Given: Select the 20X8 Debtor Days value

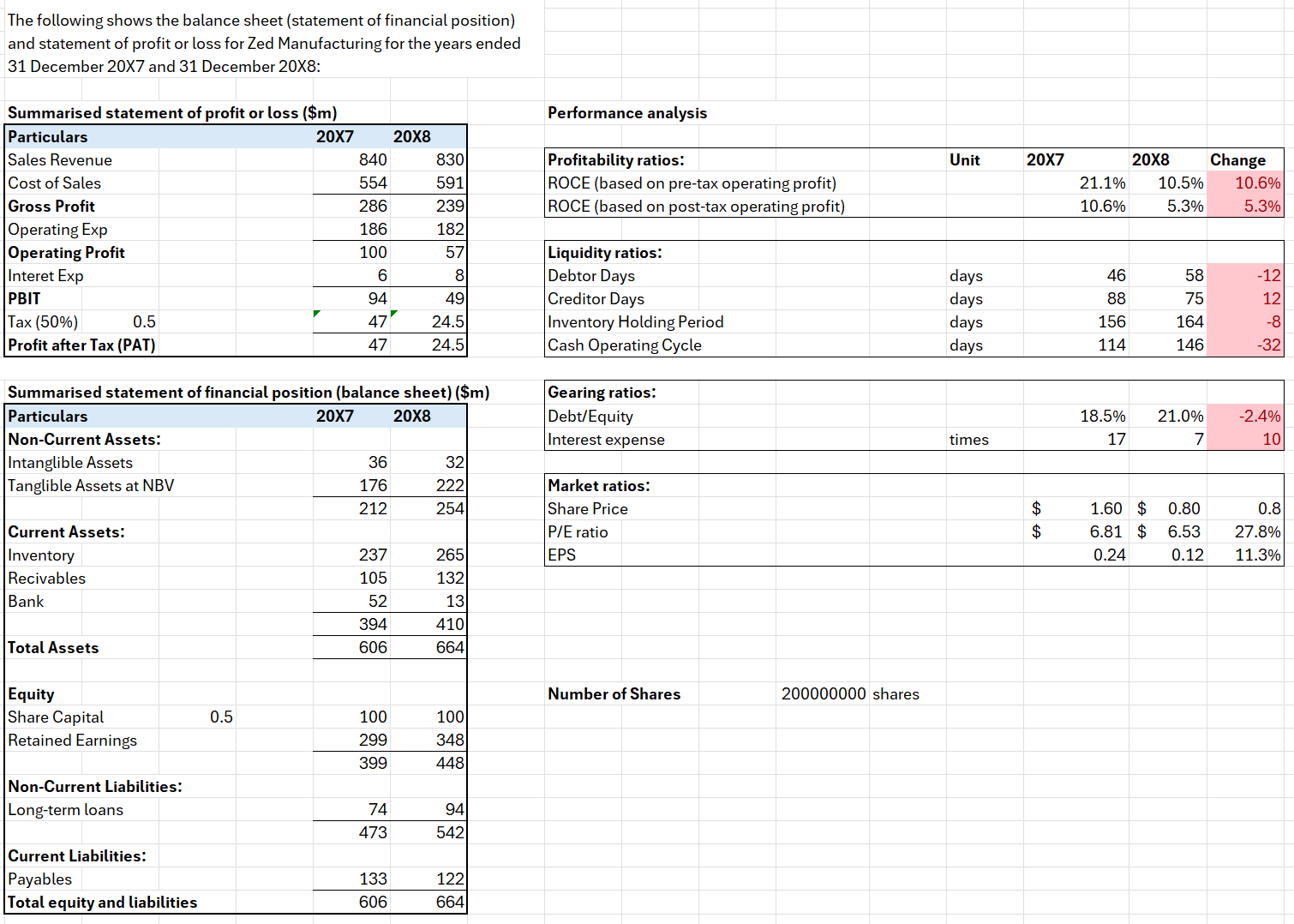Looking at the screenshot, I should click(x=1168, y=275).
